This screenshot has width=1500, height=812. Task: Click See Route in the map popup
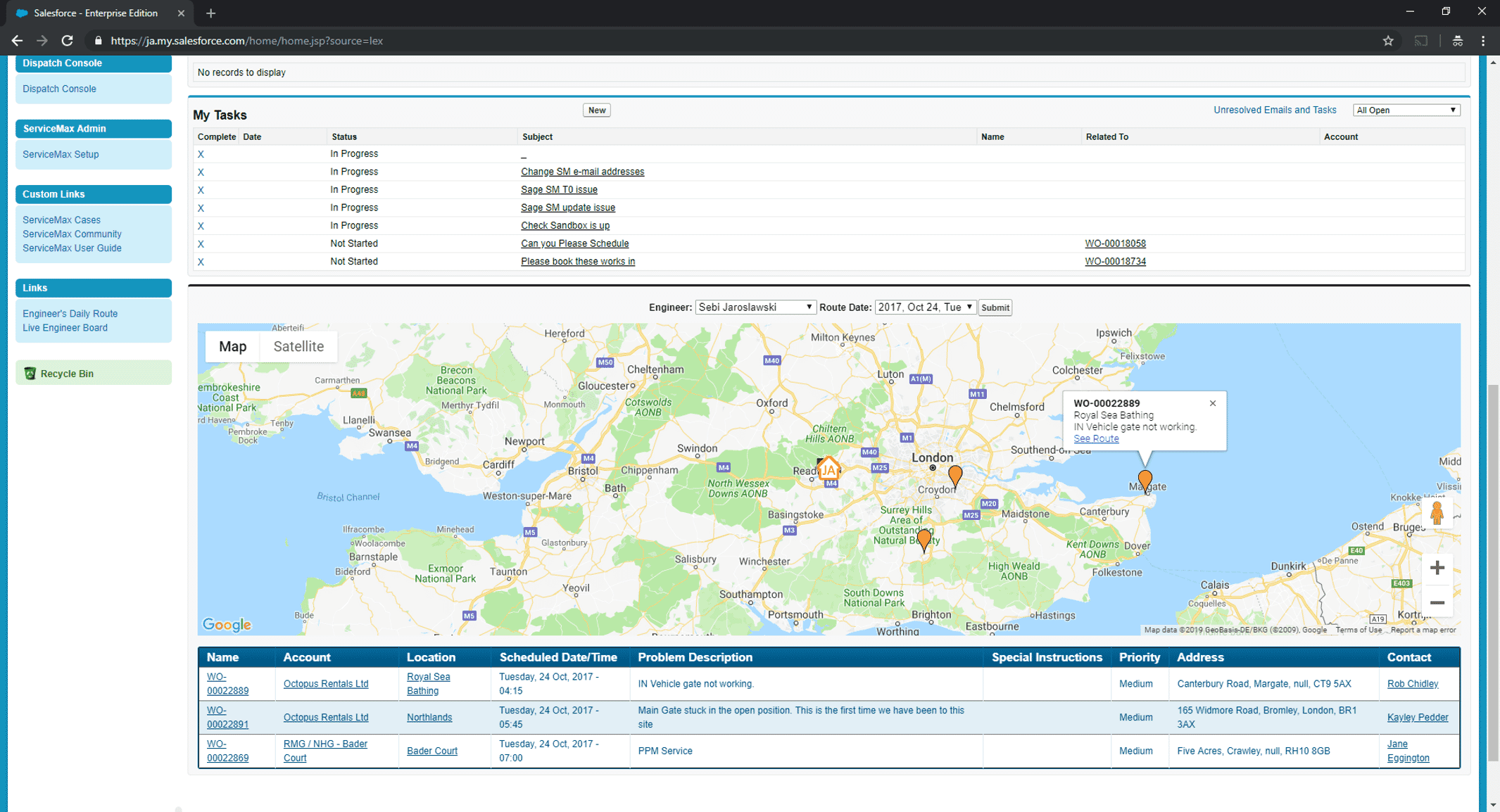pyautogui.click(x=1095, y=438)
